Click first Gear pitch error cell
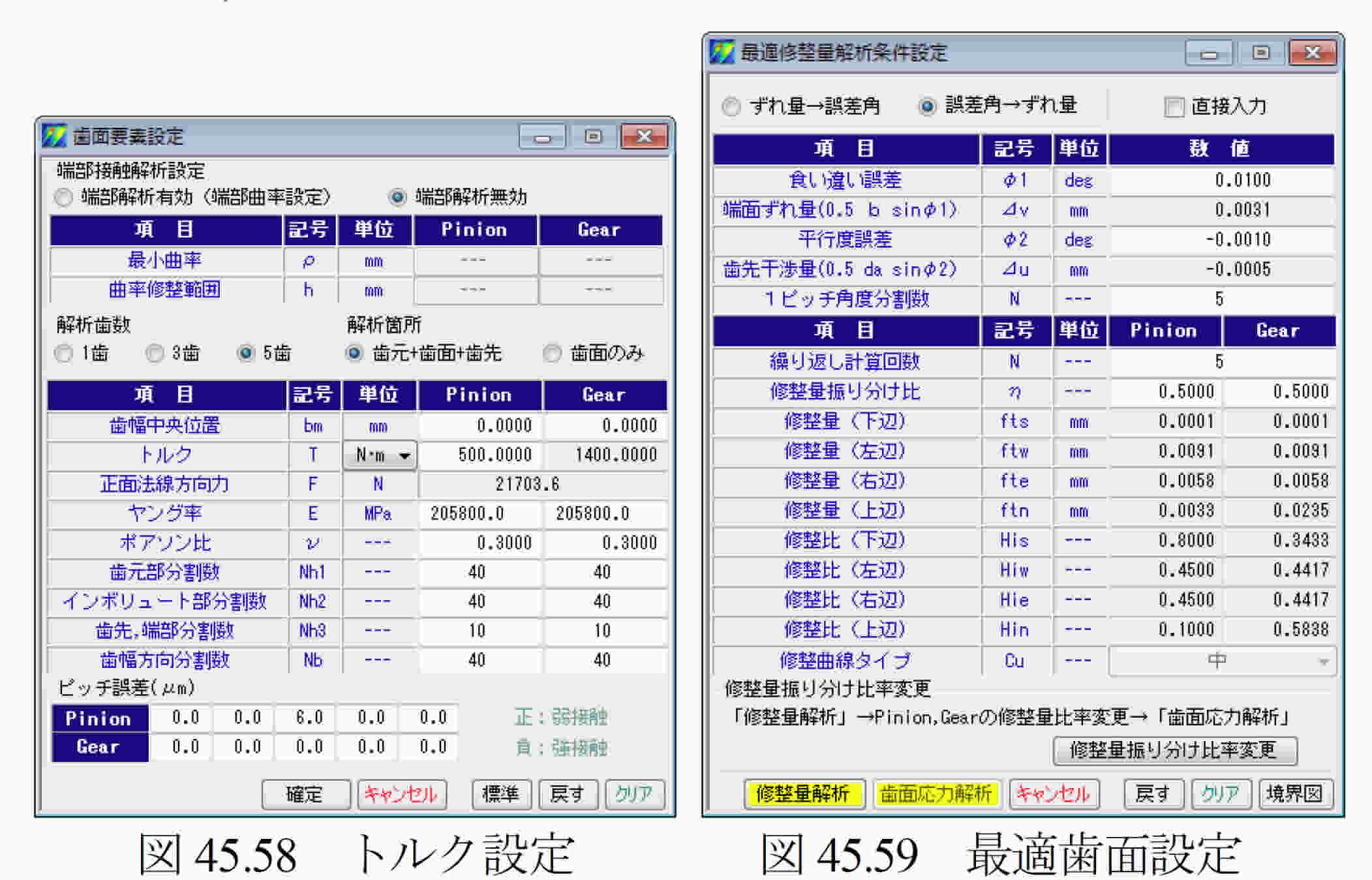The image size is (1372, 880). (x=182, y=747)
